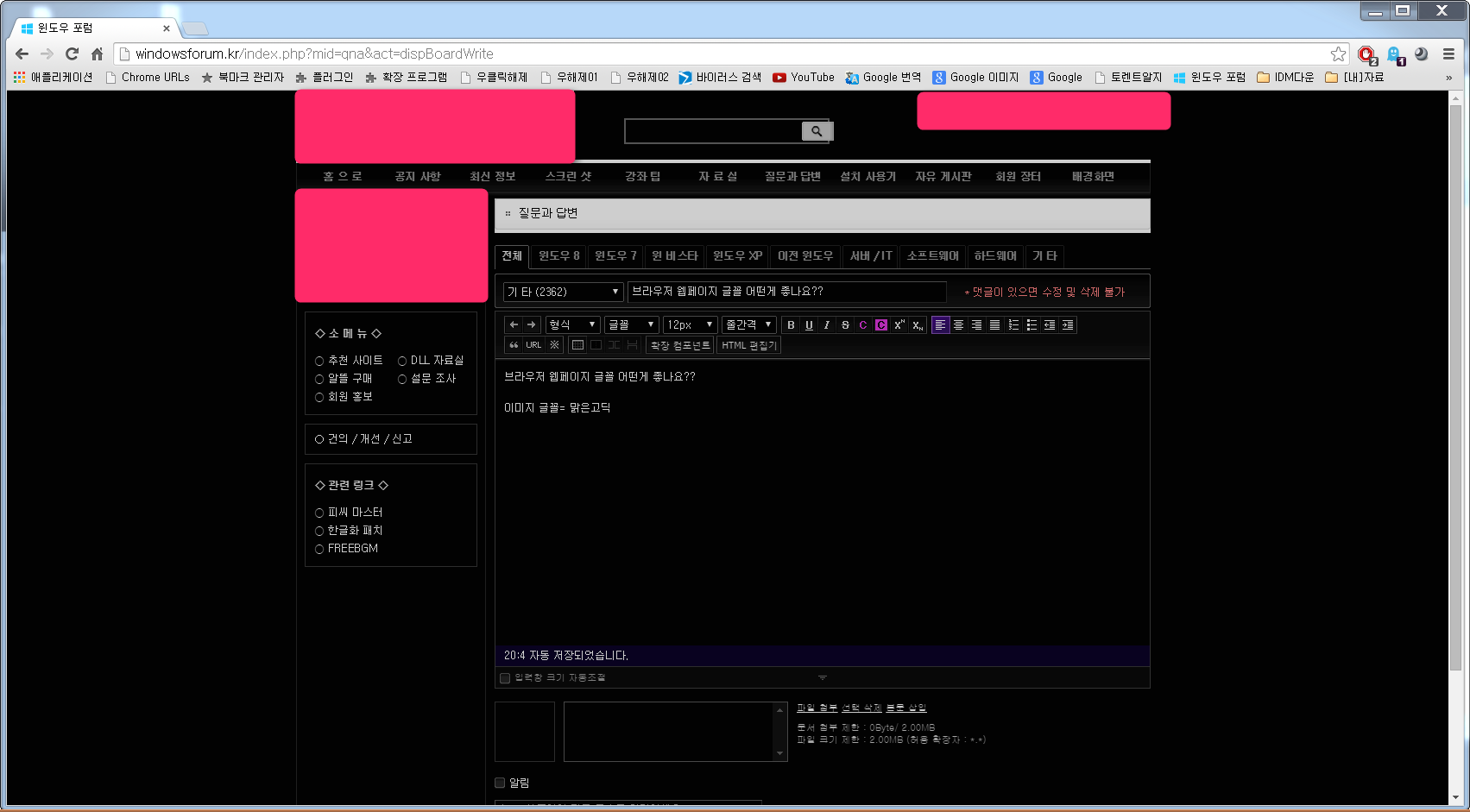
Task: Click the site search input field
Action: pos(713,131)
